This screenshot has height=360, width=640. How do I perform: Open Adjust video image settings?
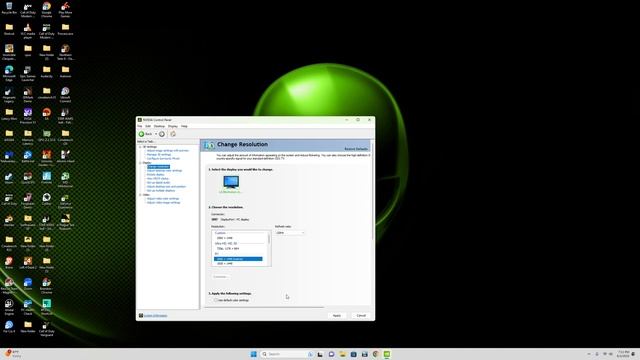[x=163, y=202]
